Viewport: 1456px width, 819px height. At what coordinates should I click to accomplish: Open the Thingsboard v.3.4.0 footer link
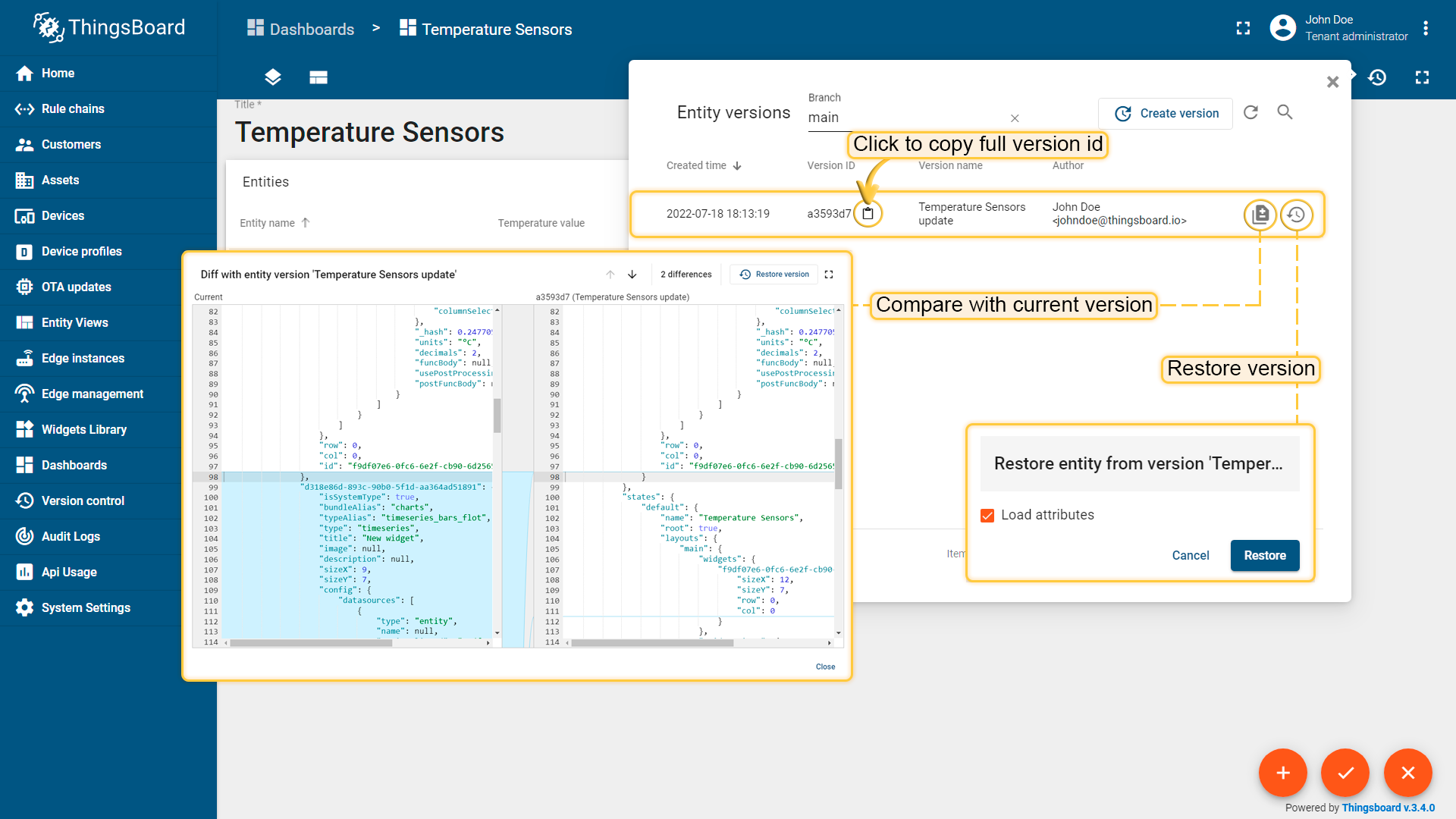tap(1389, 808)
